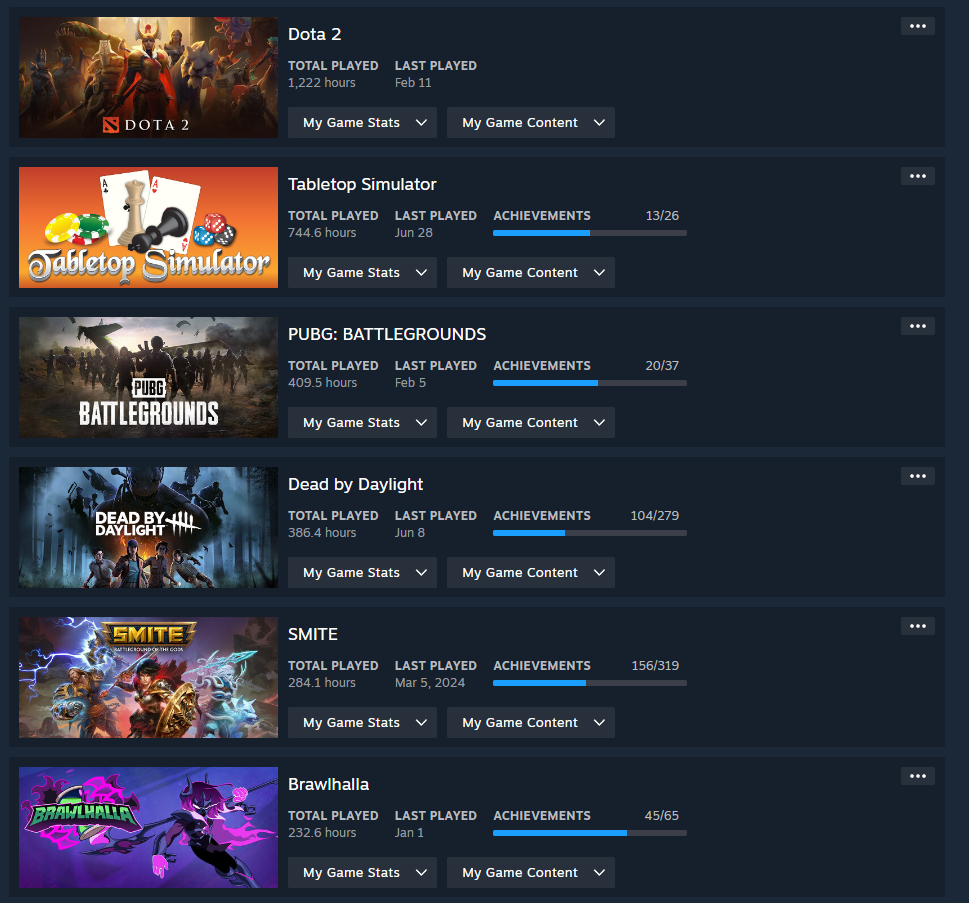Screen dimensions: 969x903
Task: Open the three-dot menu for Tabletop Simulator
Action: (x=918, y=176)
